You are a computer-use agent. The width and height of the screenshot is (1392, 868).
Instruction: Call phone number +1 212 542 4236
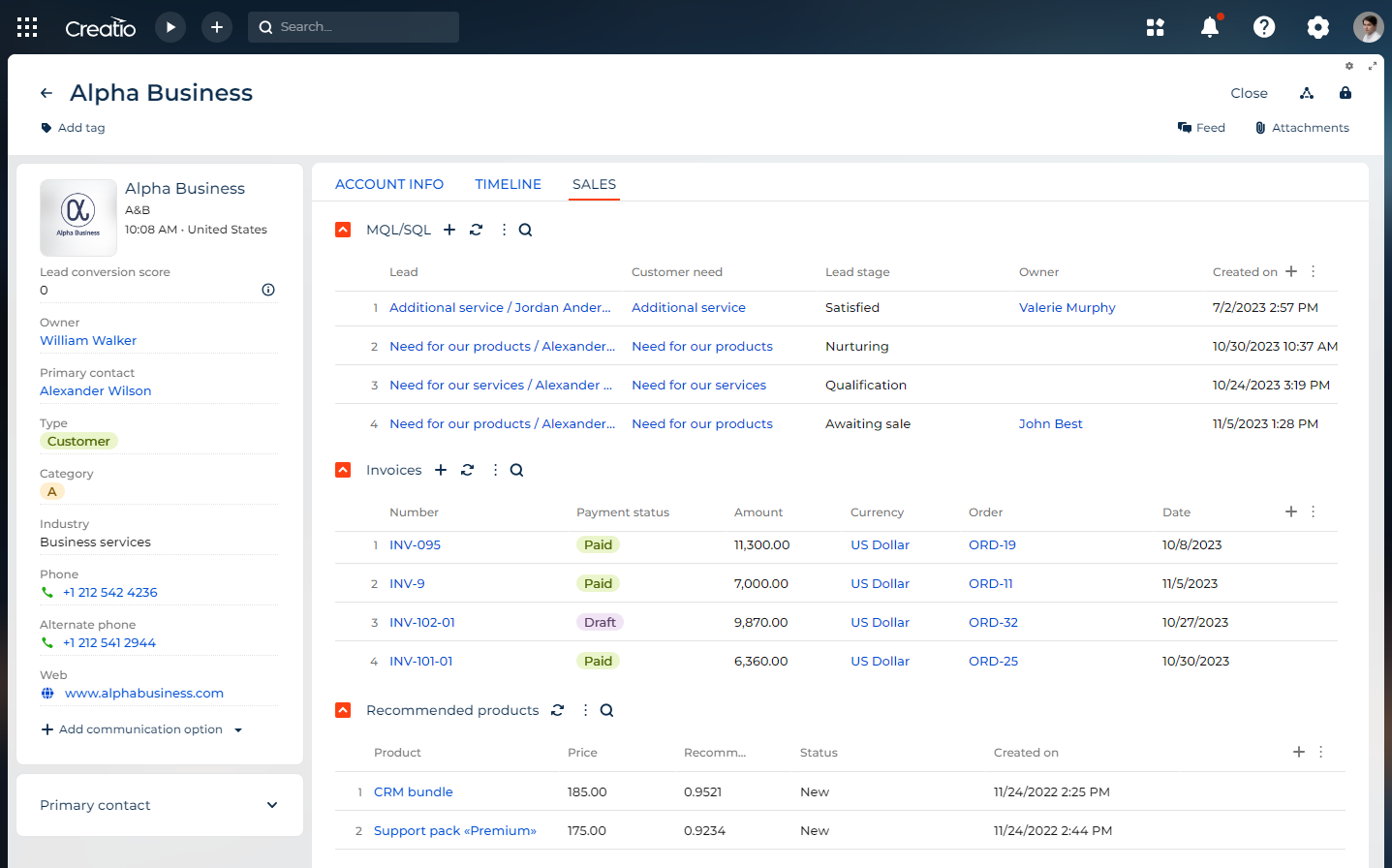(x=109, y=593)
